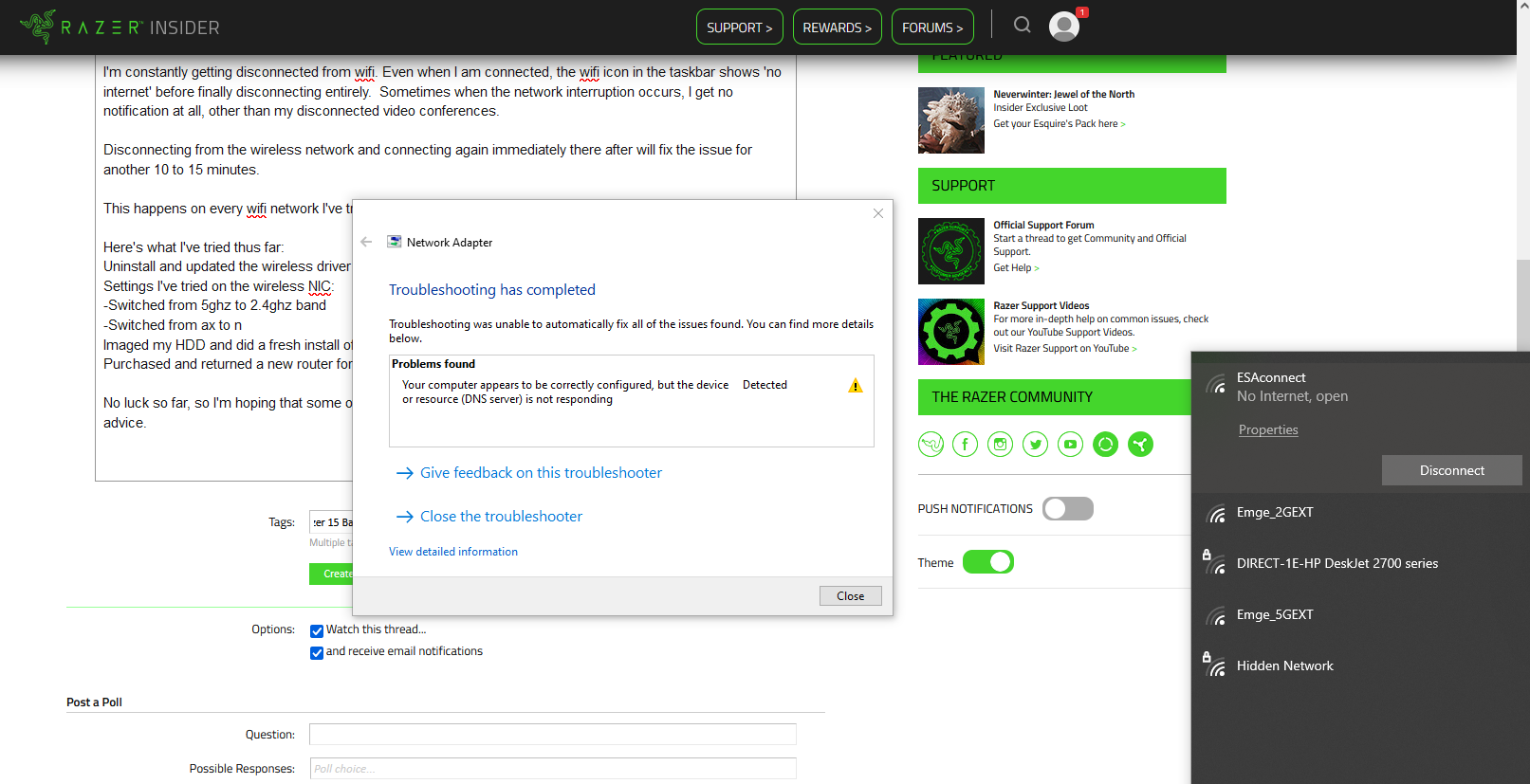Uncheck receive email notifications checkbox

317,652
